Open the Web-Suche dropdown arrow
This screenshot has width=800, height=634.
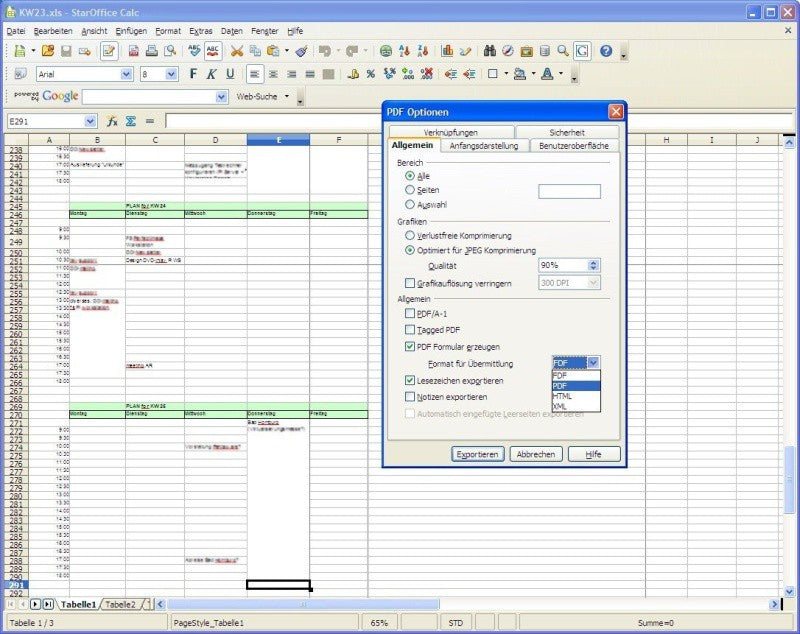click(x=287, y=96)
